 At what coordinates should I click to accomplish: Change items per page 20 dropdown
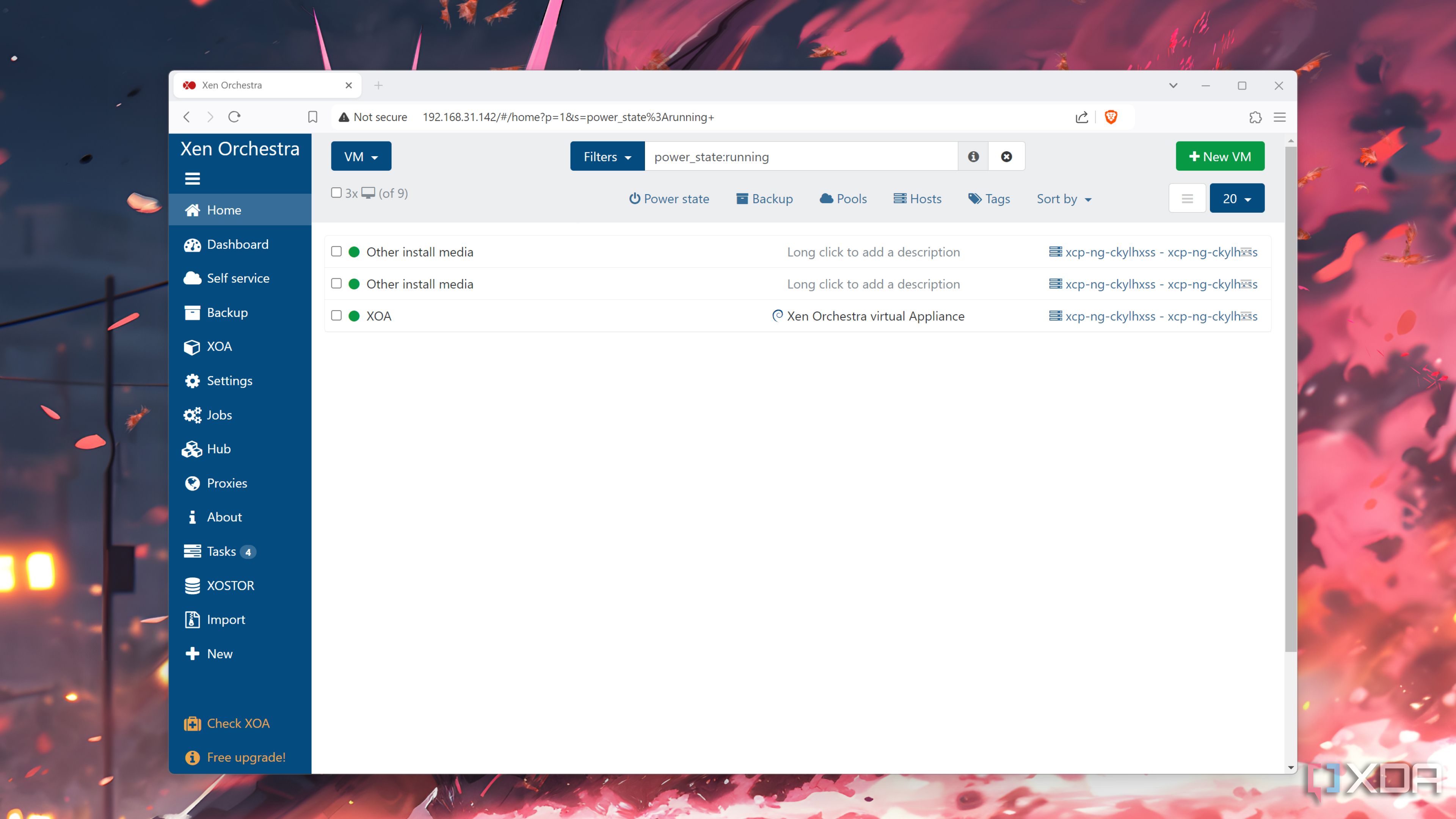1237,198
